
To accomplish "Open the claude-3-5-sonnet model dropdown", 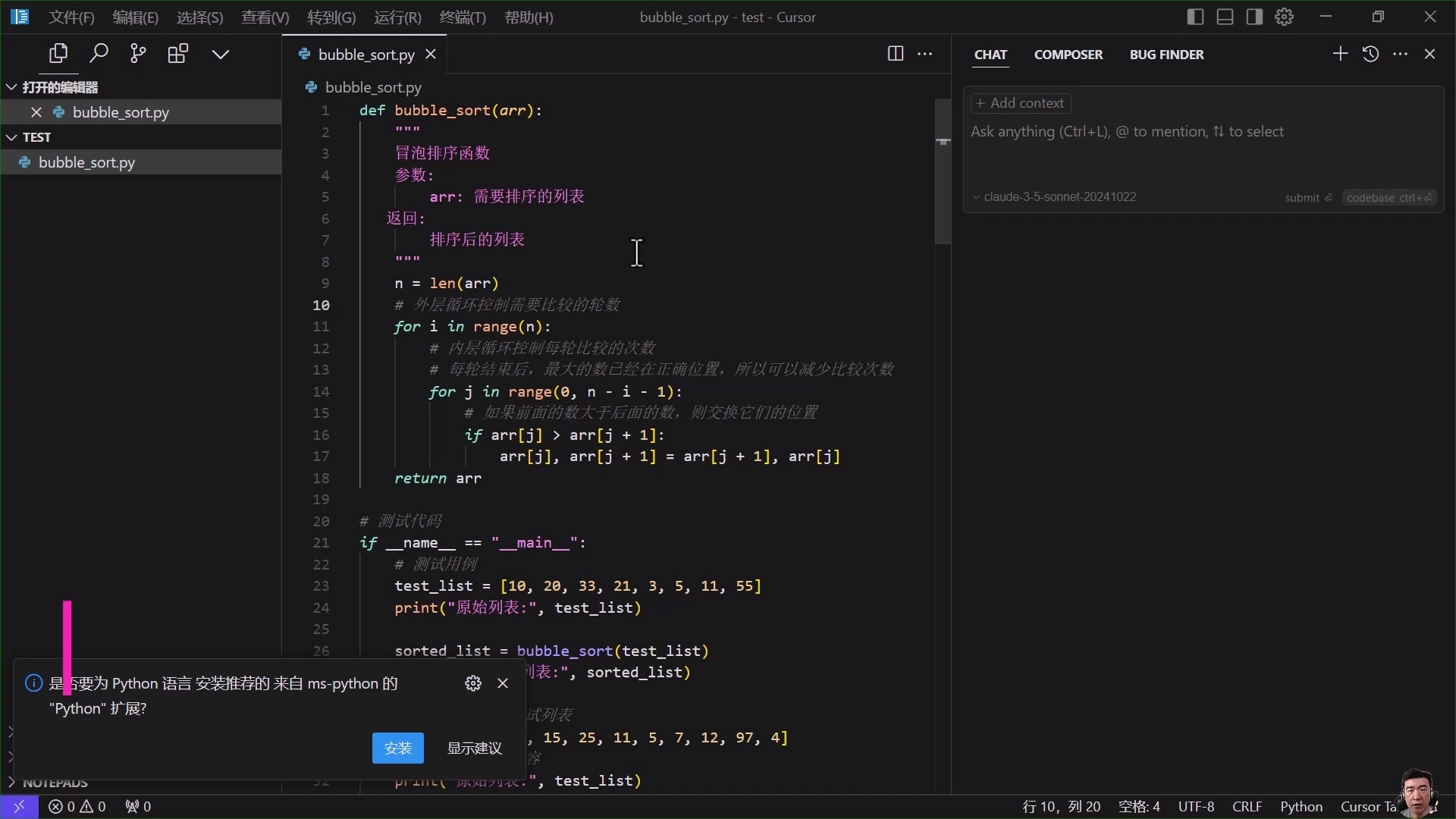I will [x=1058, y=196].
